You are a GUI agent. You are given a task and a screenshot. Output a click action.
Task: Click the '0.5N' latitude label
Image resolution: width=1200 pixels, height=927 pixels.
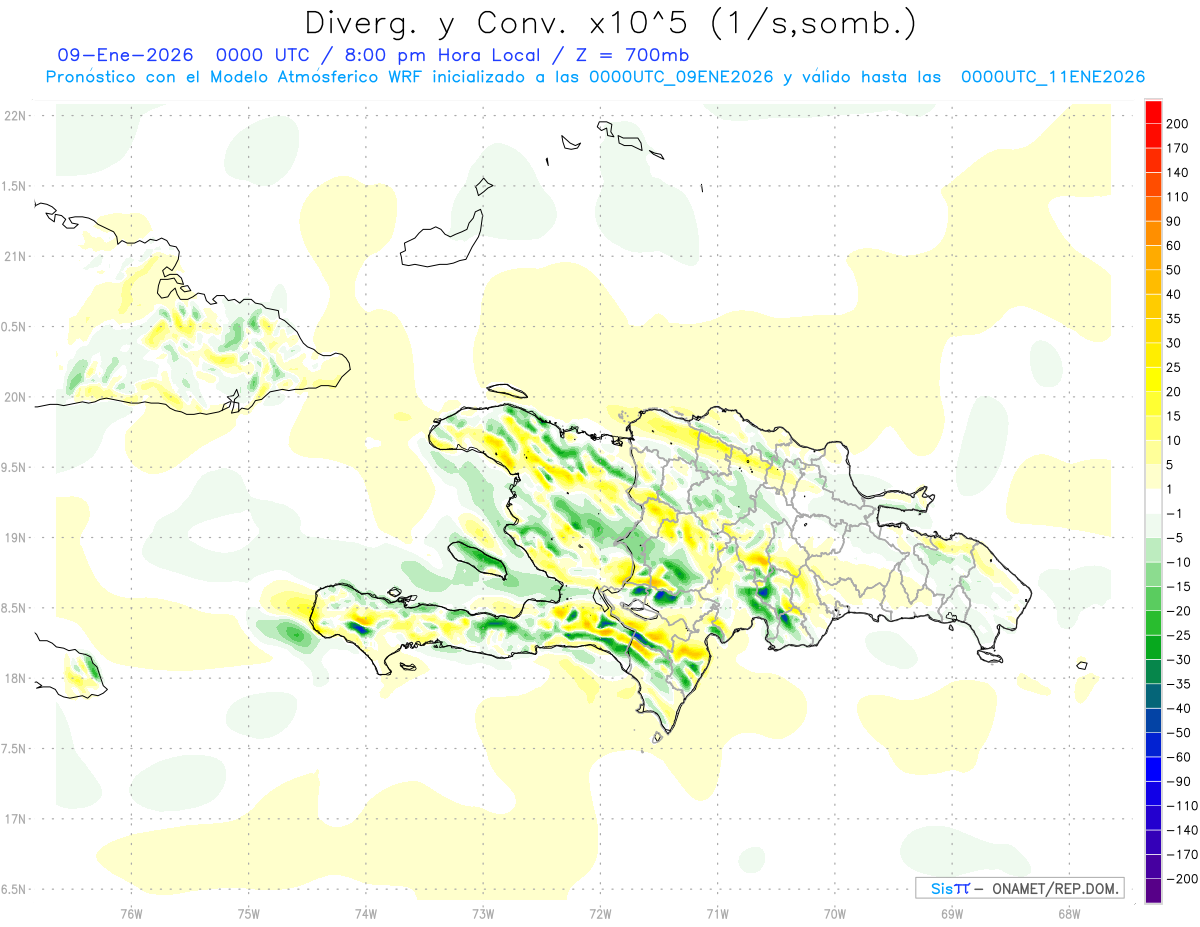coord(14,327)
